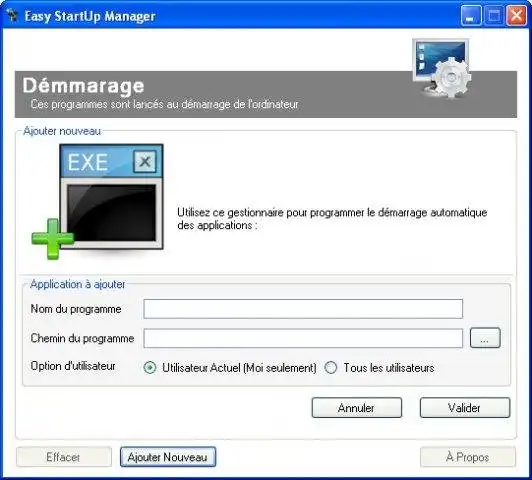Click the computer gear logo in header
The height and width of the screenshot is (480, 532).
point(442,68)
